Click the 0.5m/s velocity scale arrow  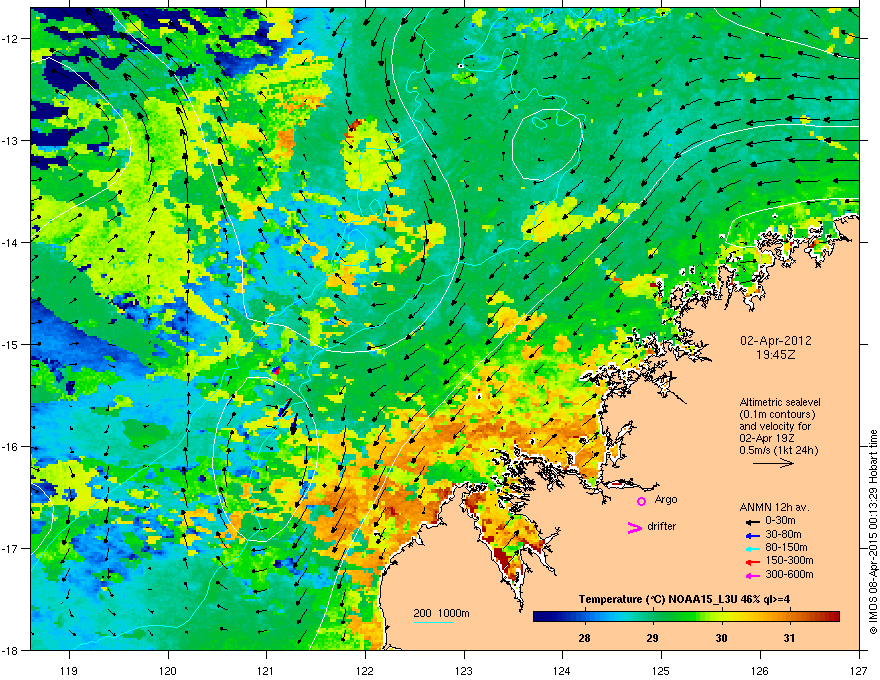[x=773, y=463]
